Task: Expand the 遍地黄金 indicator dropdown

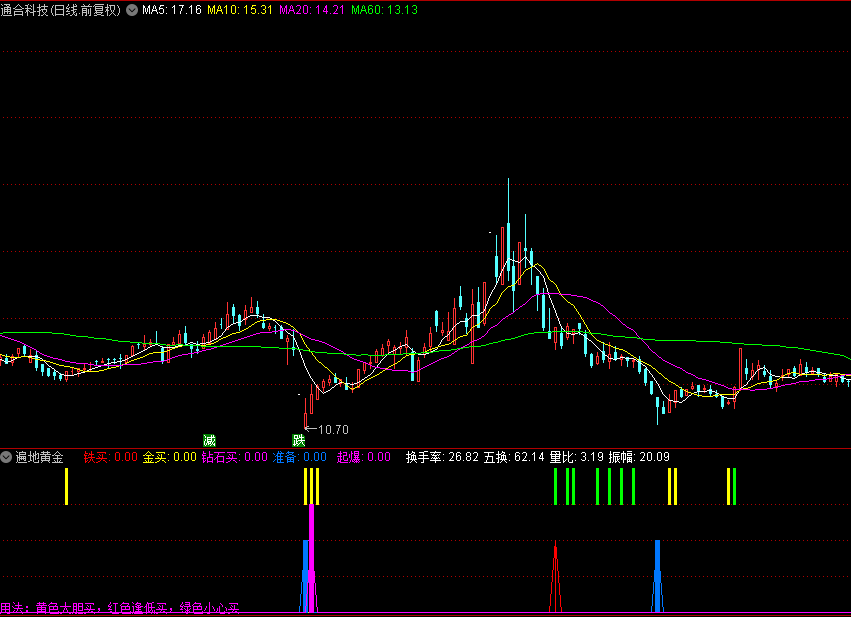Action: [x=6, y=457]
